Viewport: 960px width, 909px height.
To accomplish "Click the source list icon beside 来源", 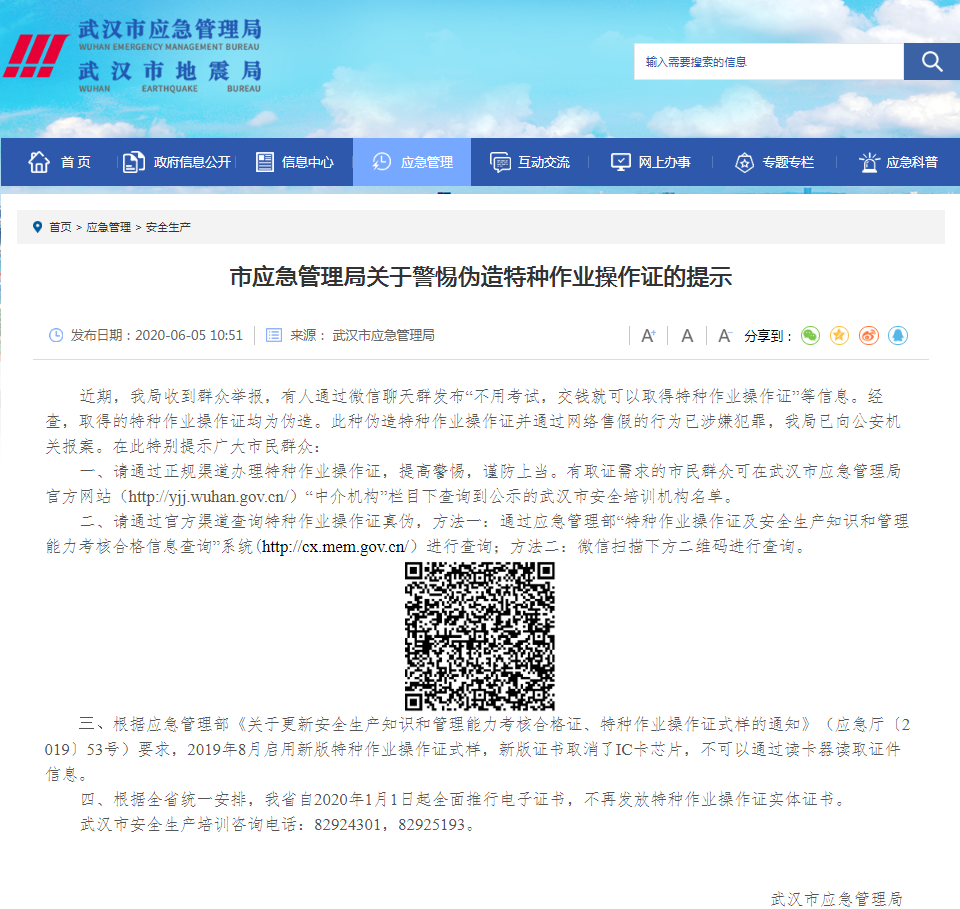I will [x=274, y=335].
